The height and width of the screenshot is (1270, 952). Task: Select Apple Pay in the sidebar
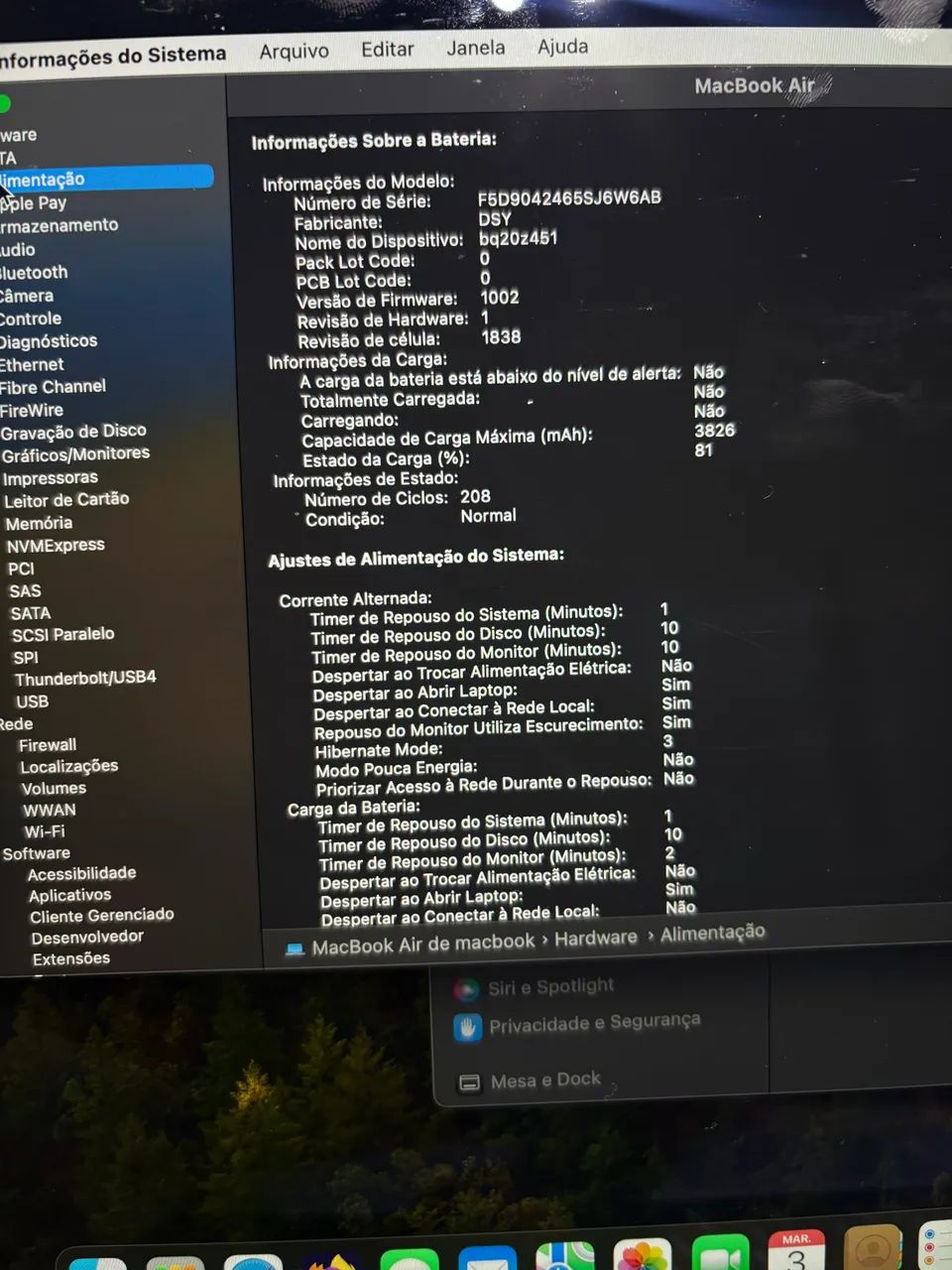click(34, 203)
